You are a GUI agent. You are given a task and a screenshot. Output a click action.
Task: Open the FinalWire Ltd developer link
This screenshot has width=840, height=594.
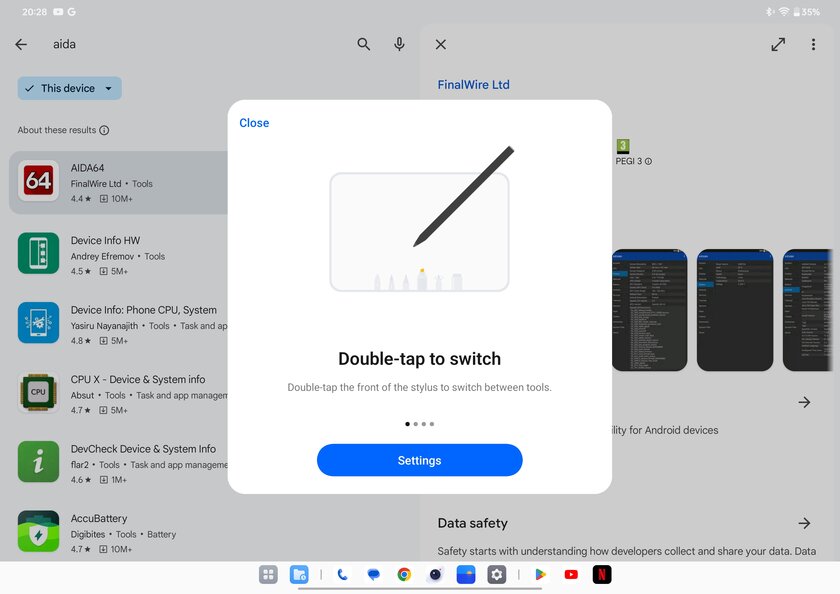tap(474, 85)
